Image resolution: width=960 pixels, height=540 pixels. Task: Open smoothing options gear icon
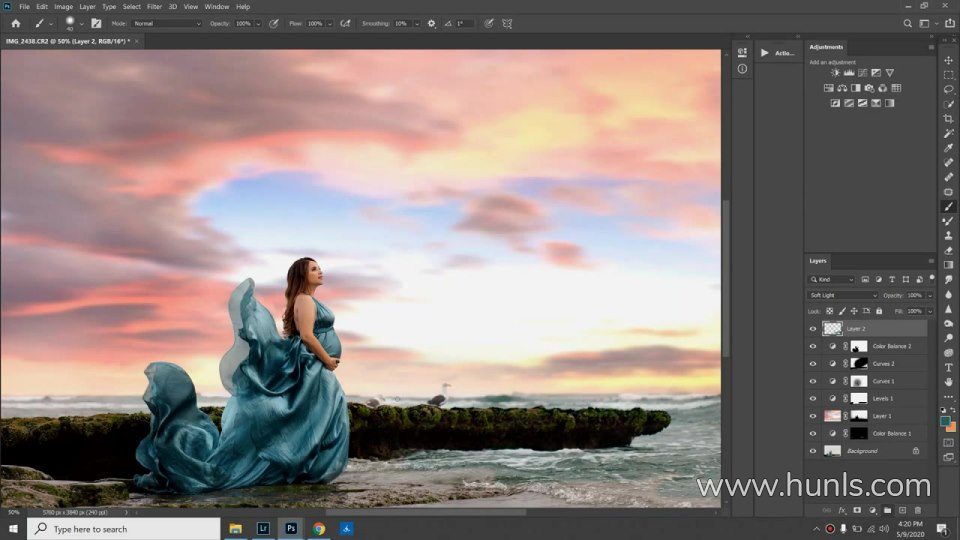click(431, 23)
